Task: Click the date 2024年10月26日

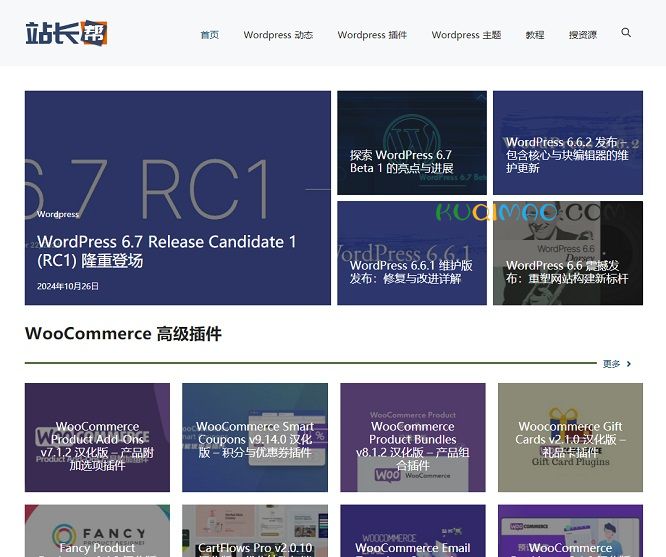Action: [68, 286]
